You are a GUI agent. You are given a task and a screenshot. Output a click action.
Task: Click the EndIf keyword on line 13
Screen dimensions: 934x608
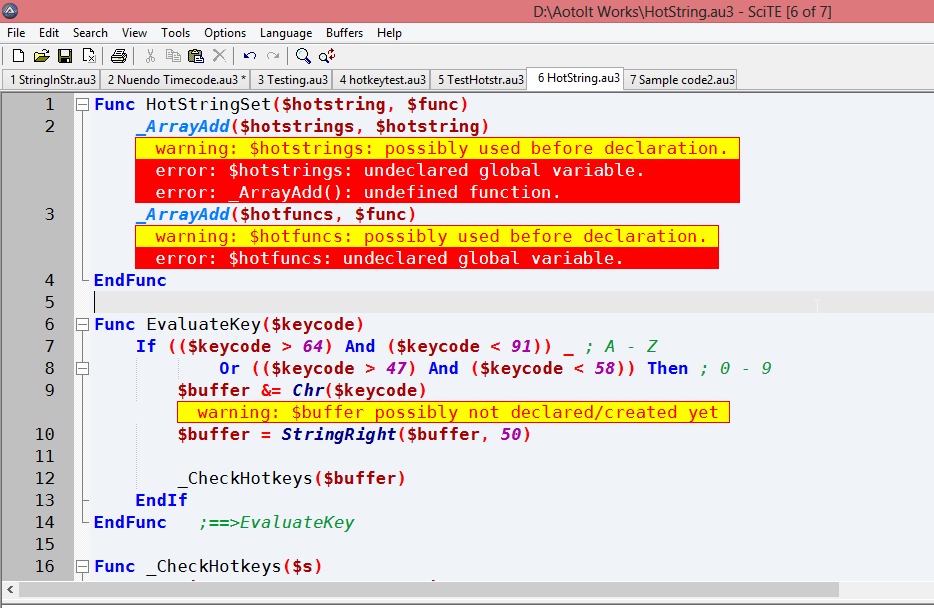(x=161, y=501)
